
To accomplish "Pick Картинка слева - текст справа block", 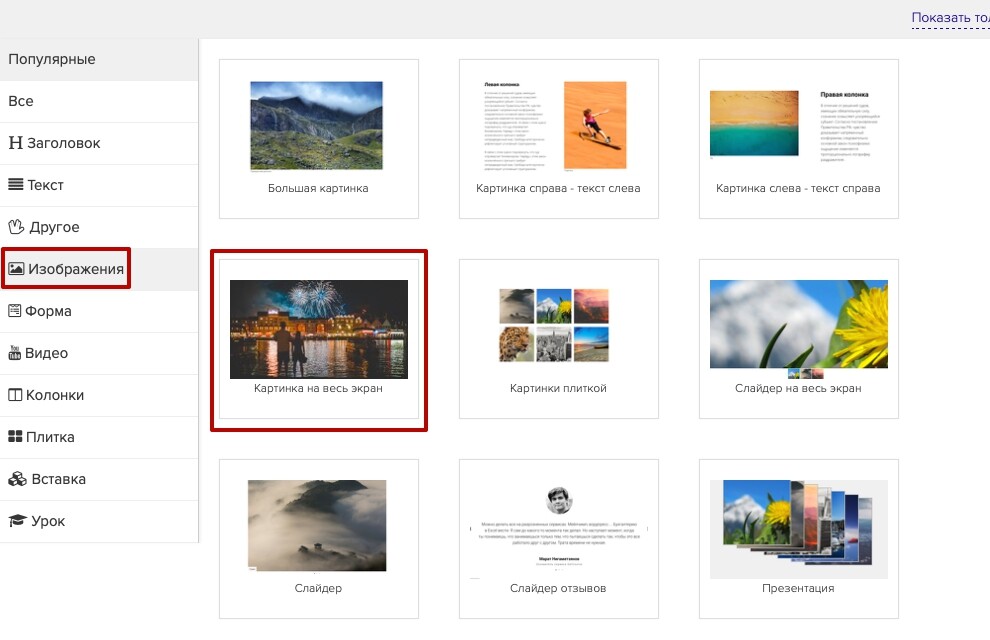I will [x=798, y=138].
